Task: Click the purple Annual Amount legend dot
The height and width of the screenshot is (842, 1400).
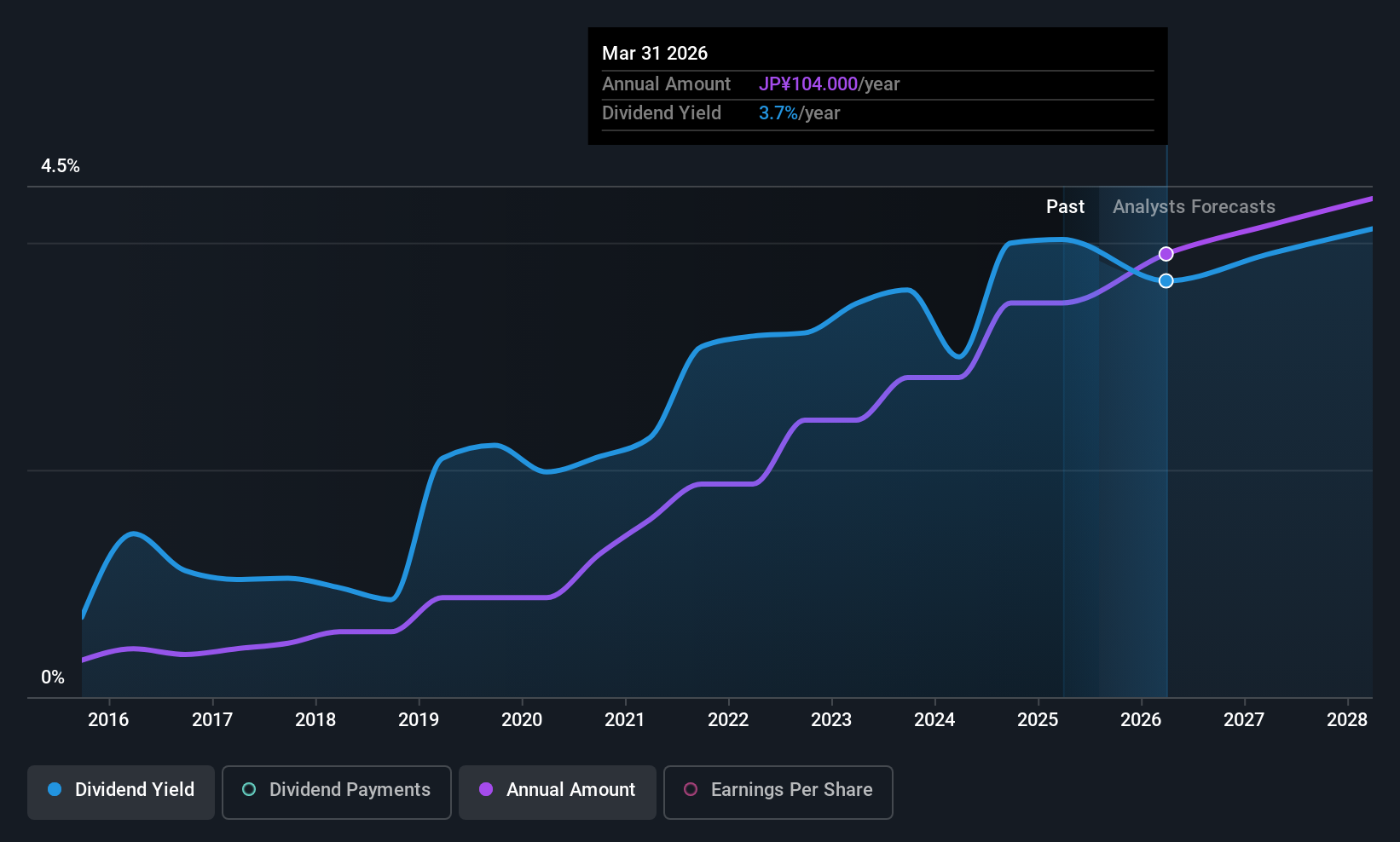Action: (486, 789)
